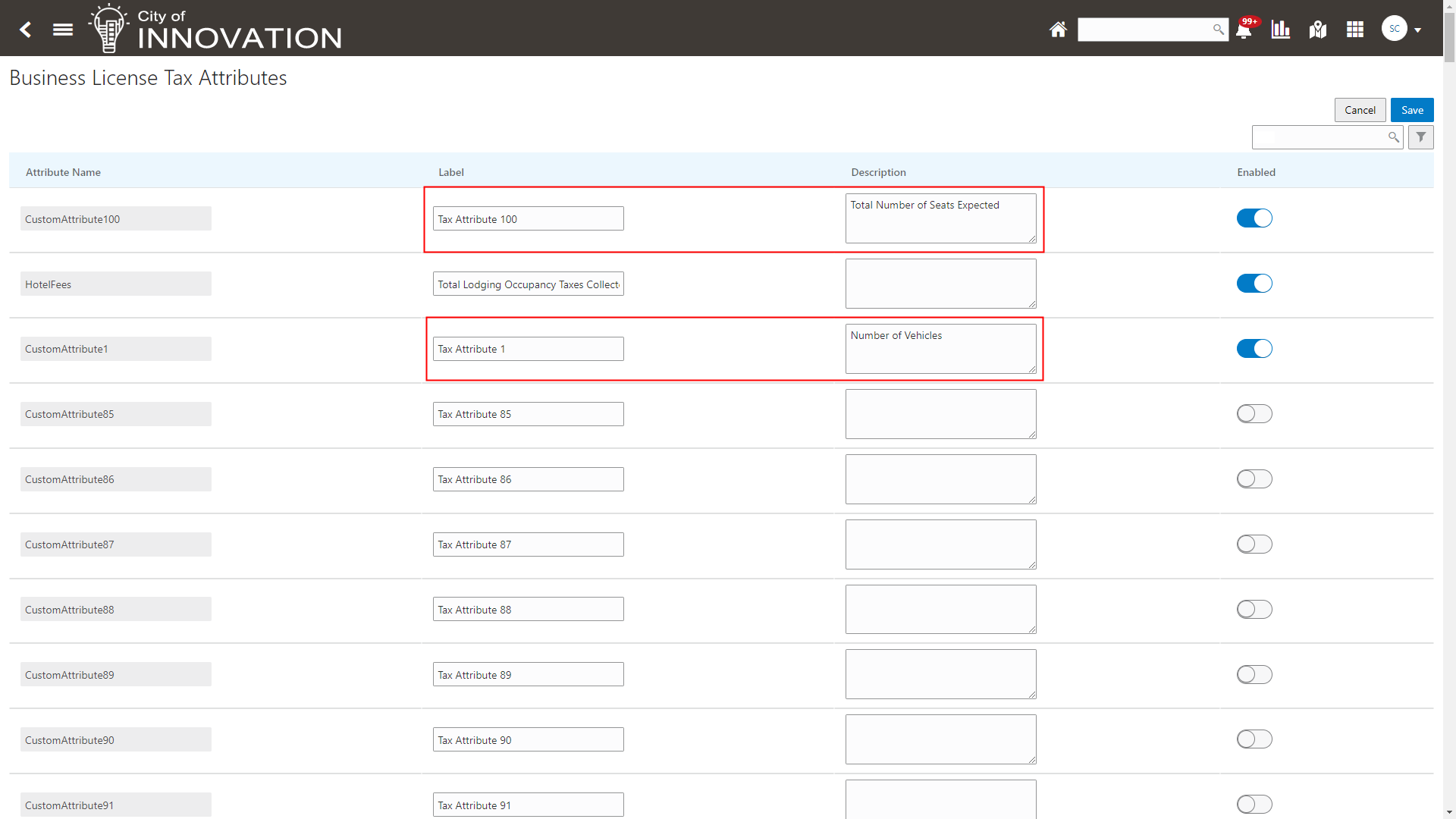Click the down arrow on vertical scrollbar
Screen dimensions: 1456x819
(1449, 812)
